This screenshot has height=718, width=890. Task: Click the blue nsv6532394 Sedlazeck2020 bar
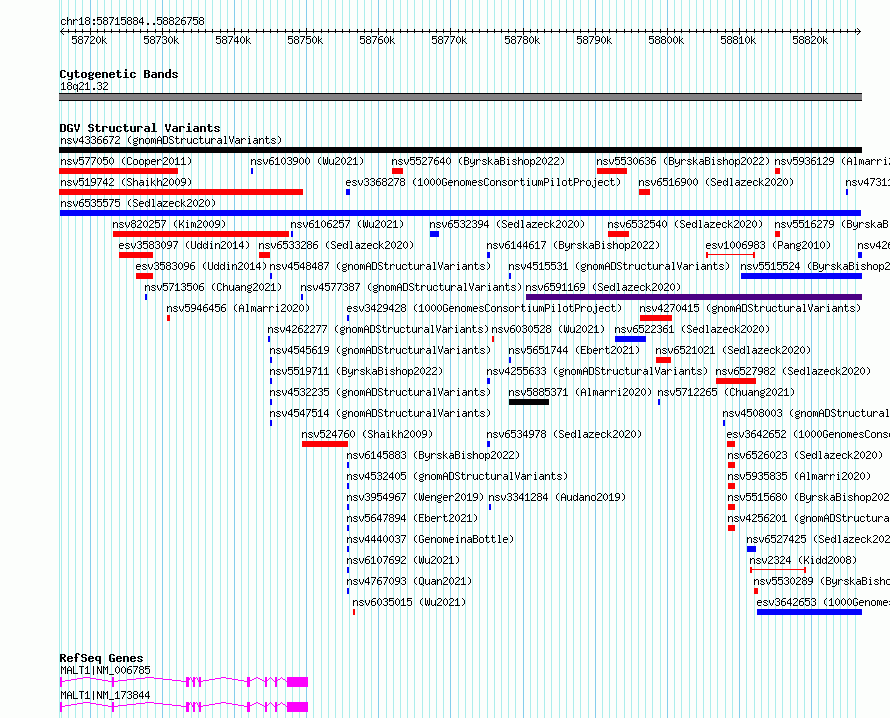click(x=434, y=234)
